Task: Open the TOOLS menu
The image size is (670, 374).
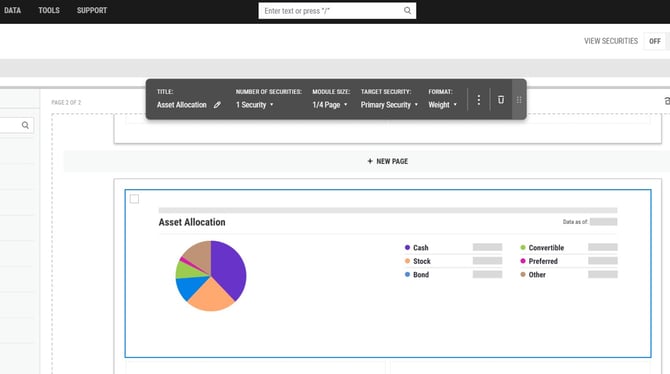Action: click(49, 10)
